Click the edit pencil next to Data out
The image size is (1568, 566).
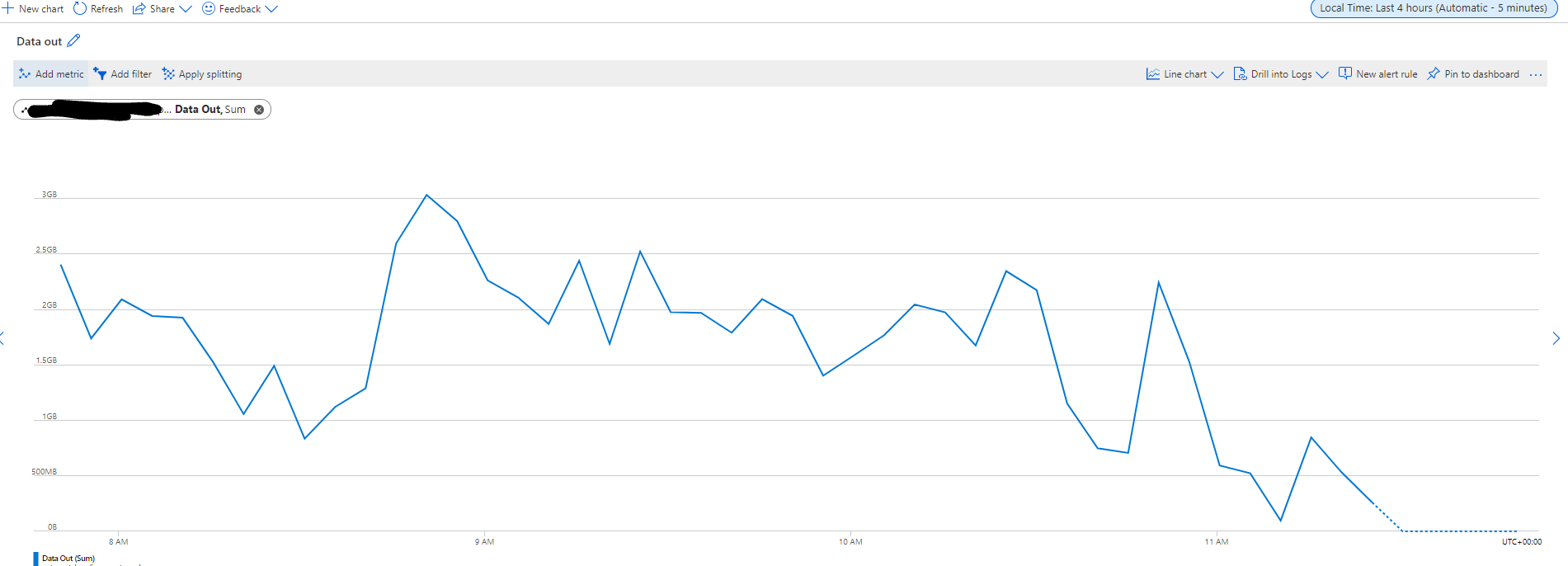pyautogui.click(x=73, y=40)
